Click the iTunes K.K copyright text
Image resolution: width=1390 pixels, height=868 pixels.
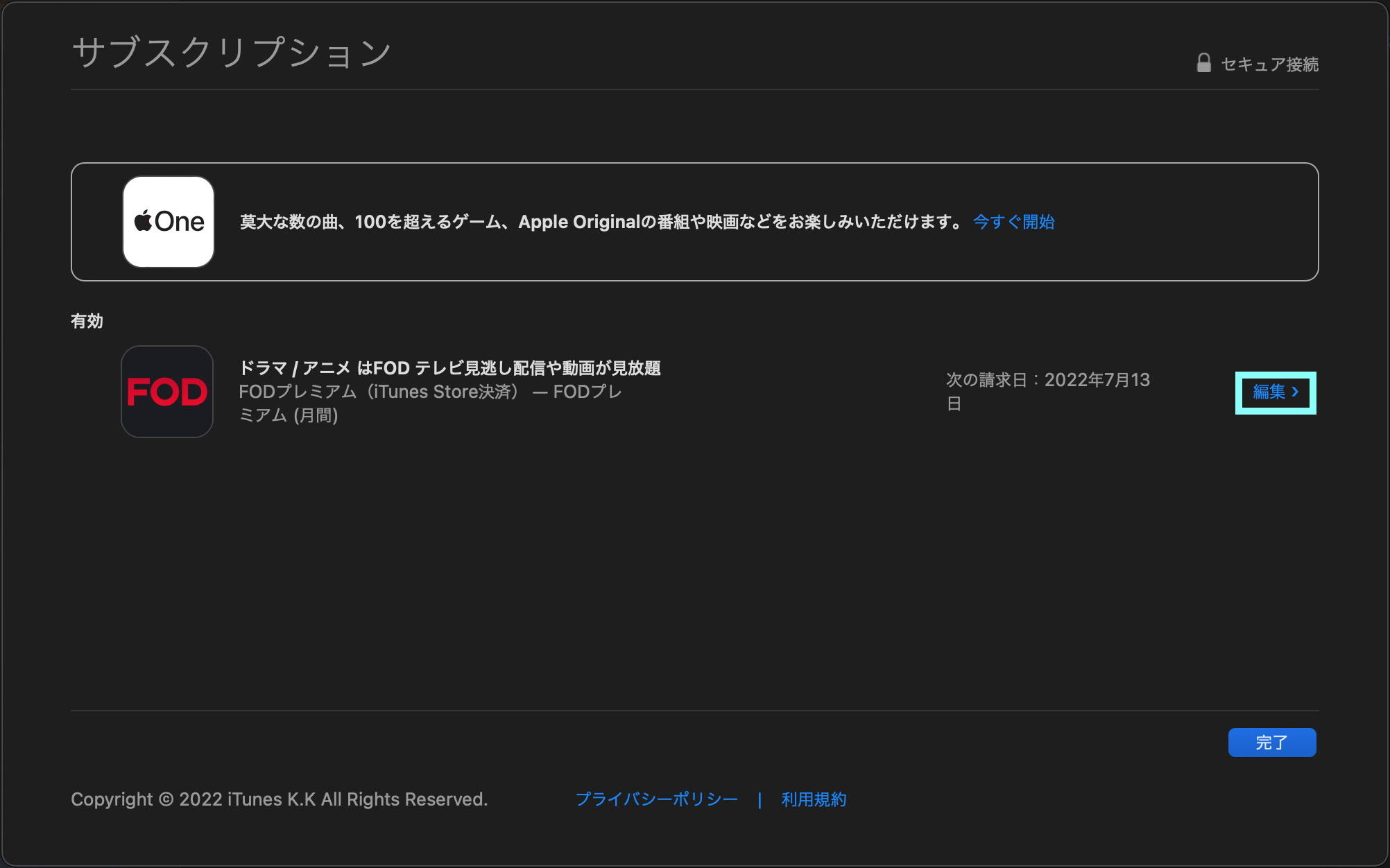[x=280, y=799]
